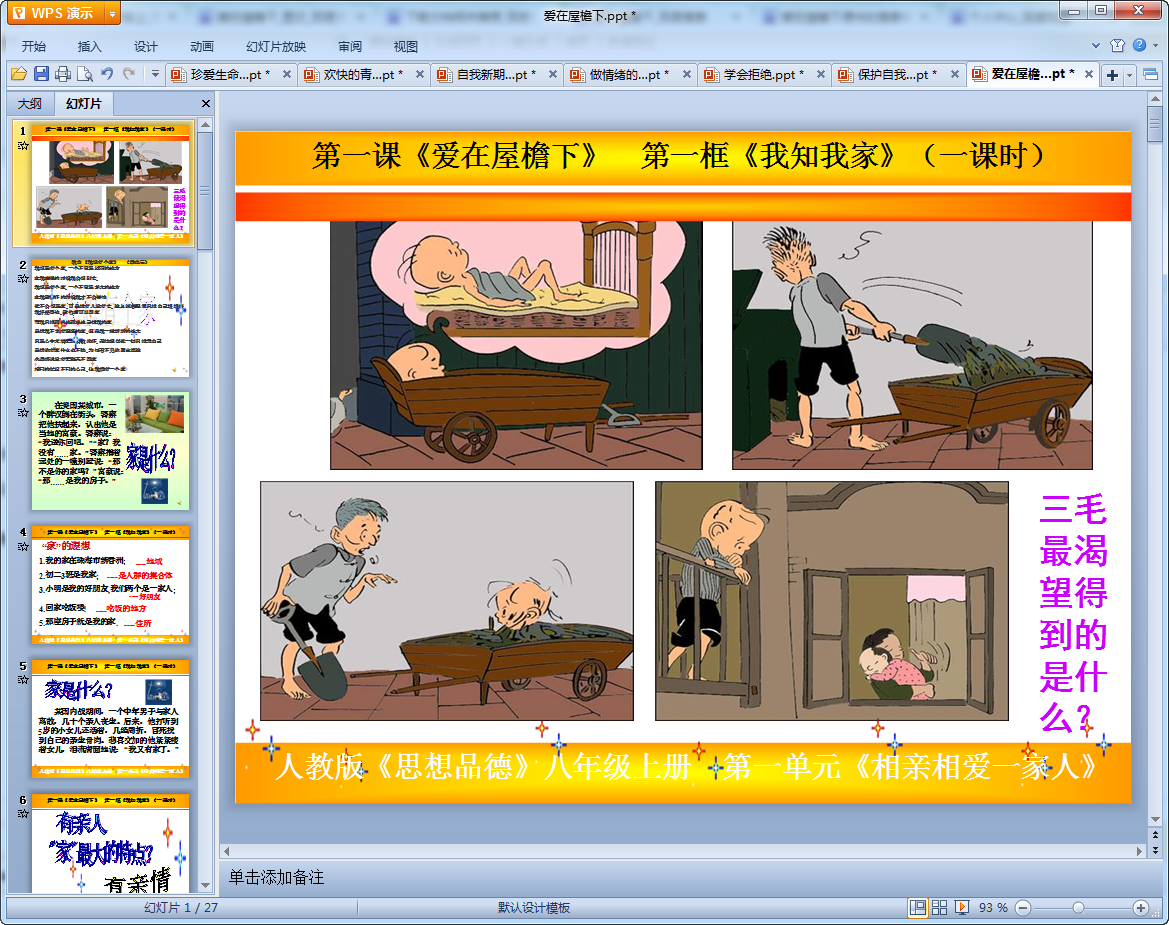
Task: Close the slide thumbnail pane
Action: click(x=206, y=104)
